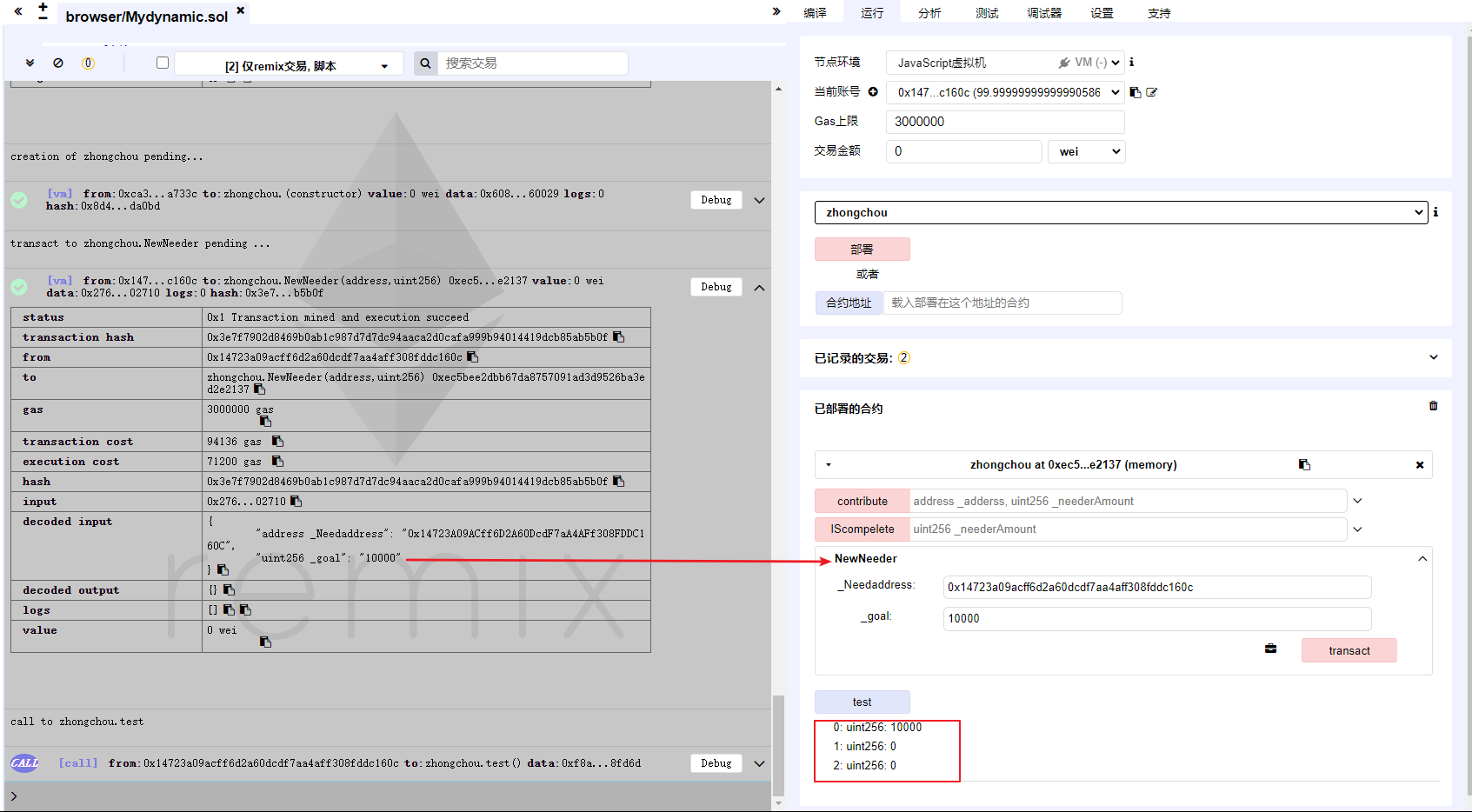Open the 支持 support tab

pos(1159,13)
